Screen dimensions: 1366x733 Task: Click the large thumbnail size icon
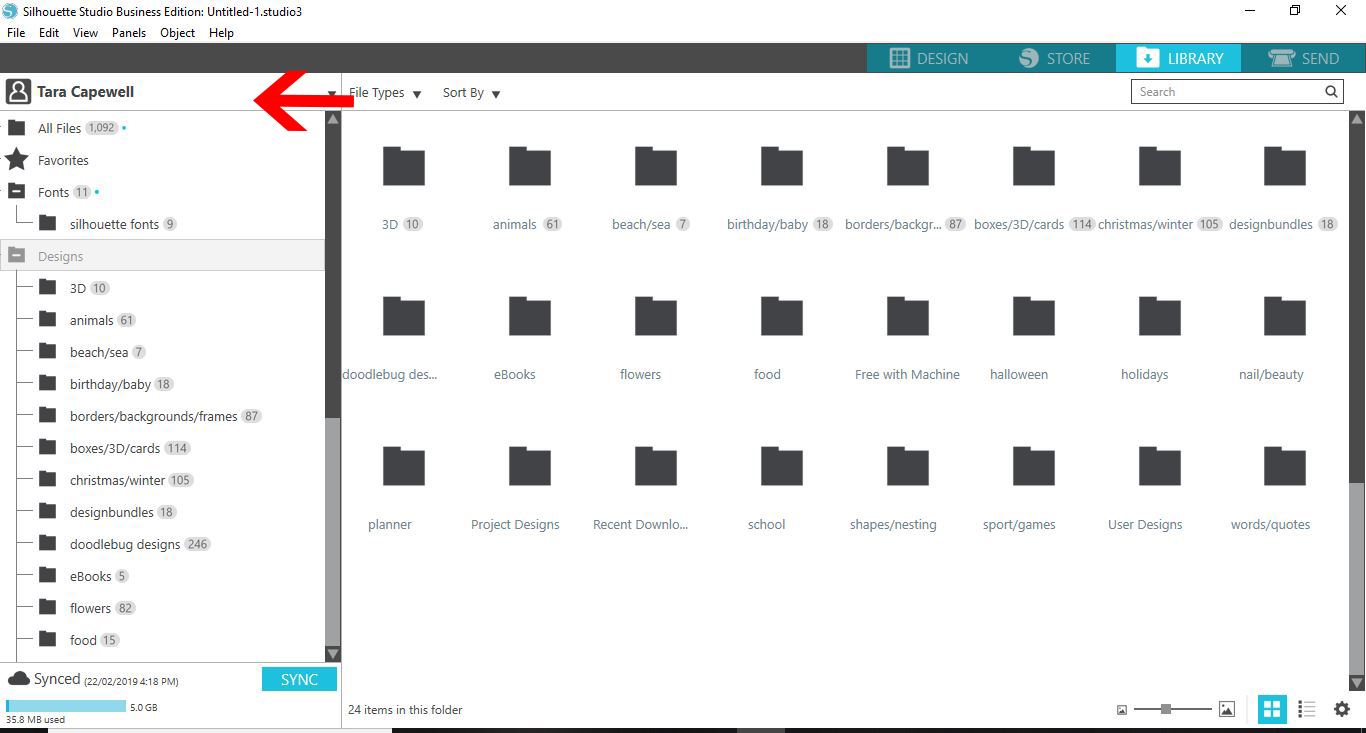point(1227,709)
